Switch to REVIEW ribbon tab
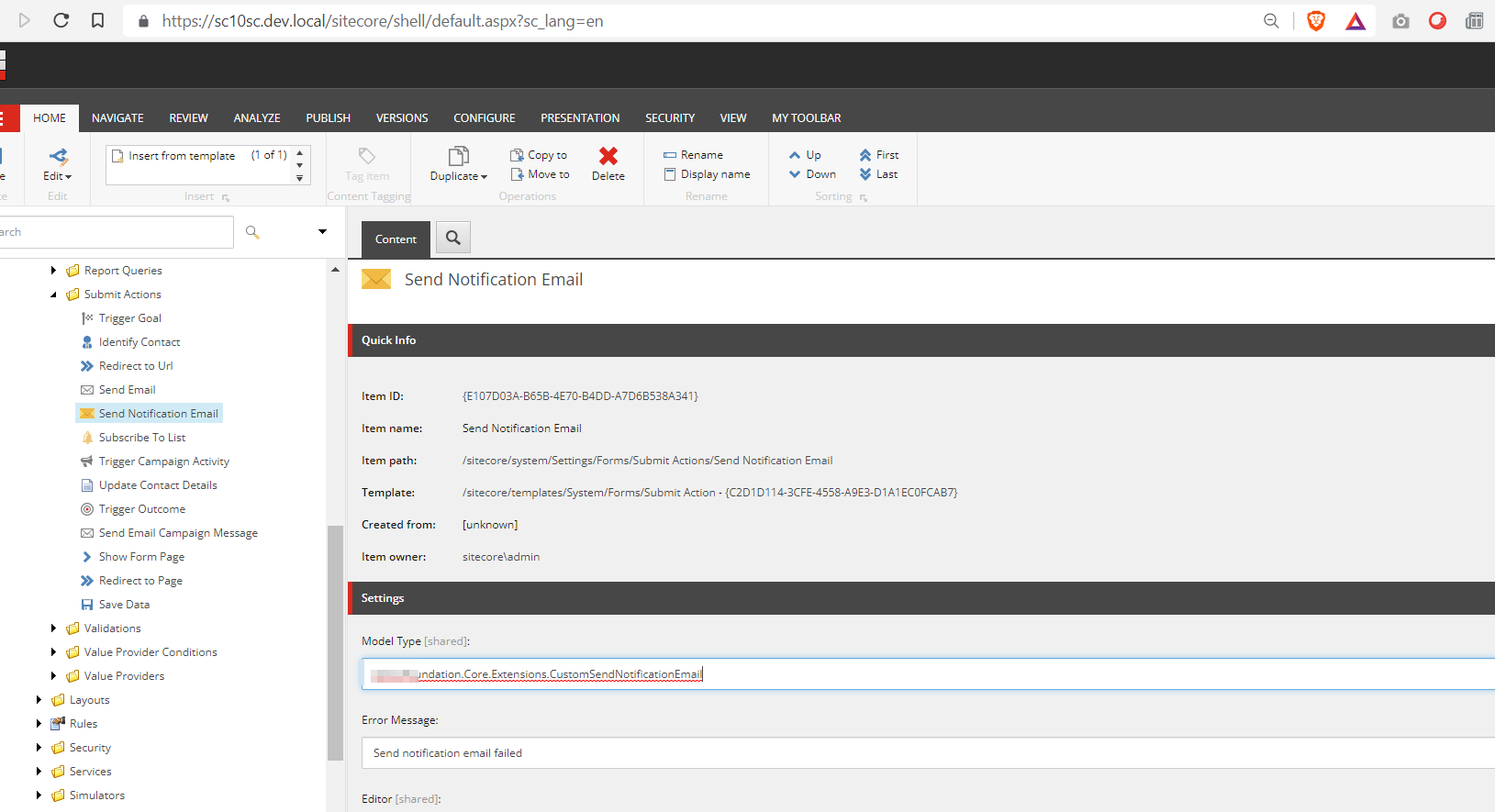1495x812 pixels. tap(188, 118)
